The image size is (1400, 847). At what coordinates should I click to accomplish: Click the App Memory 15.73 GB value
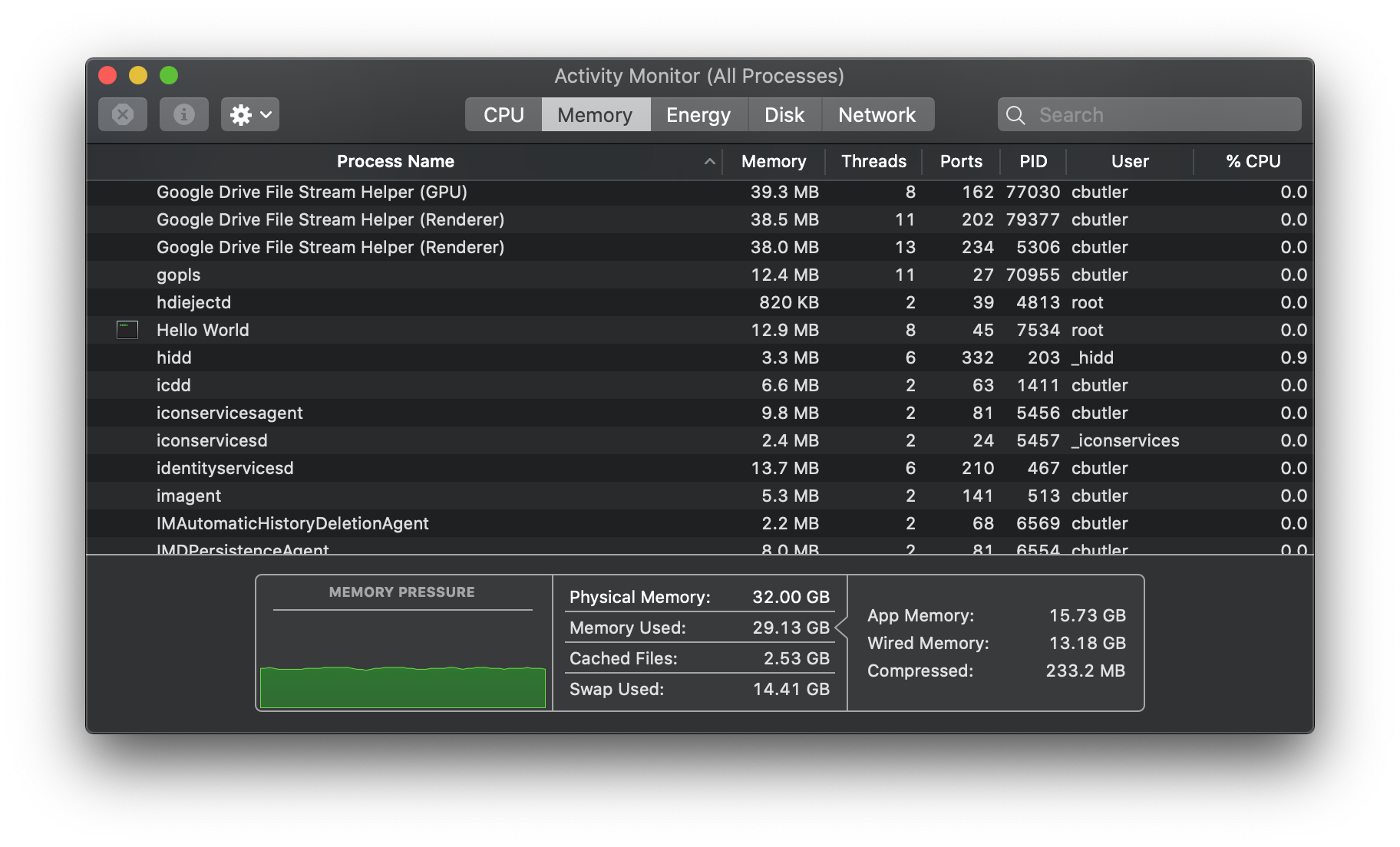click(x=1087, y=615)
